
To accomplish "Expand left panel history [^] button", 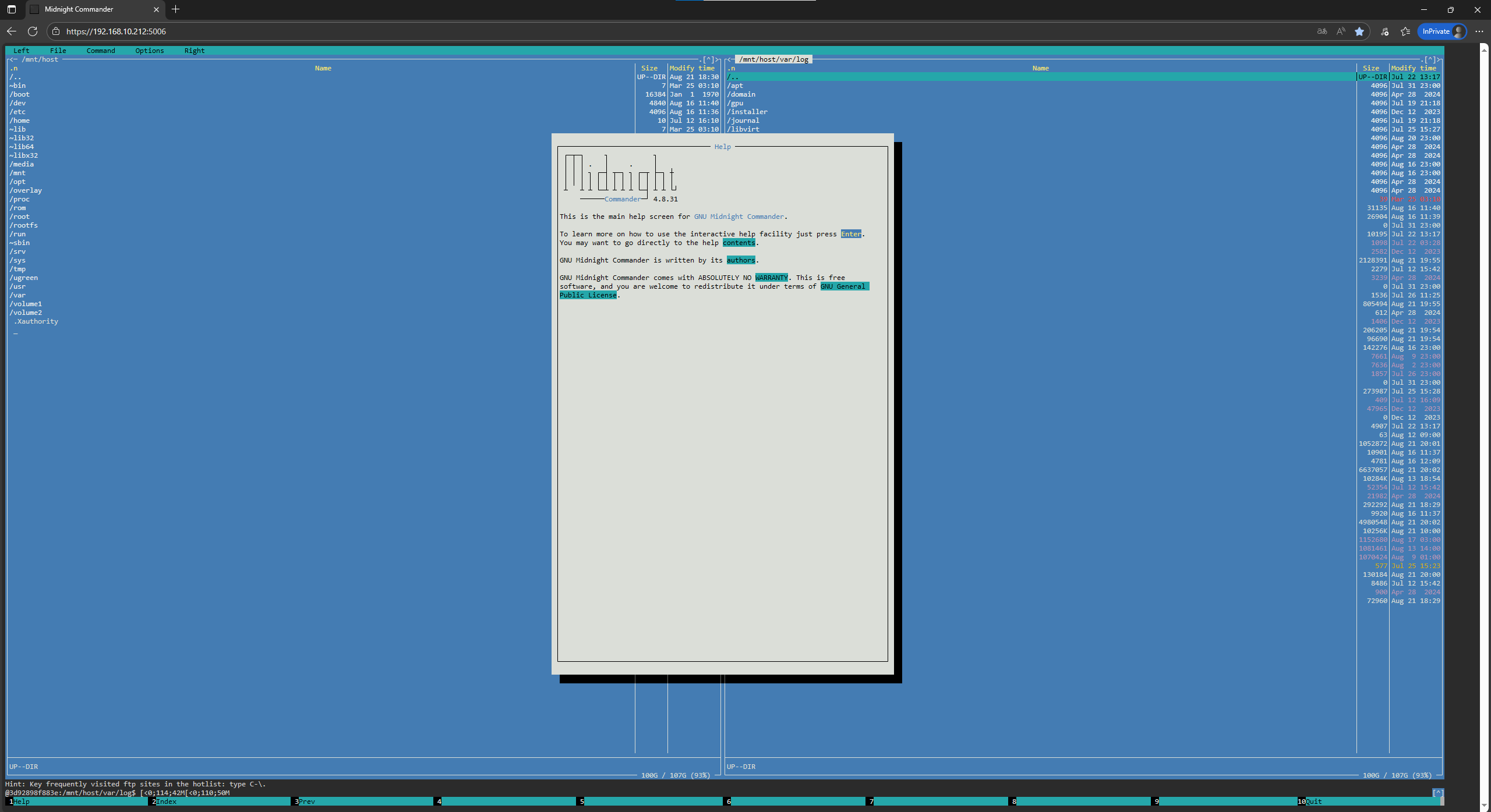I will pyautogui.click(x=709, y=59).
